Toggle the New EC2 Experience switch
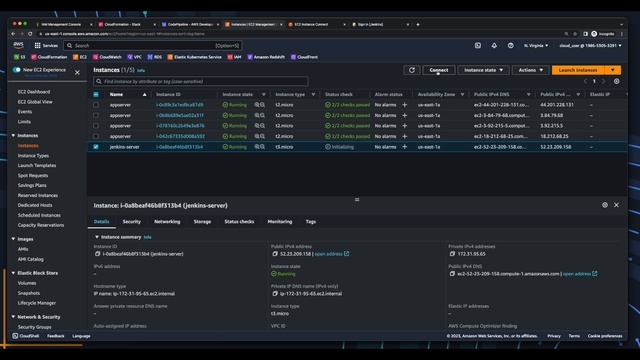640x360 pixels. point(16,70)
